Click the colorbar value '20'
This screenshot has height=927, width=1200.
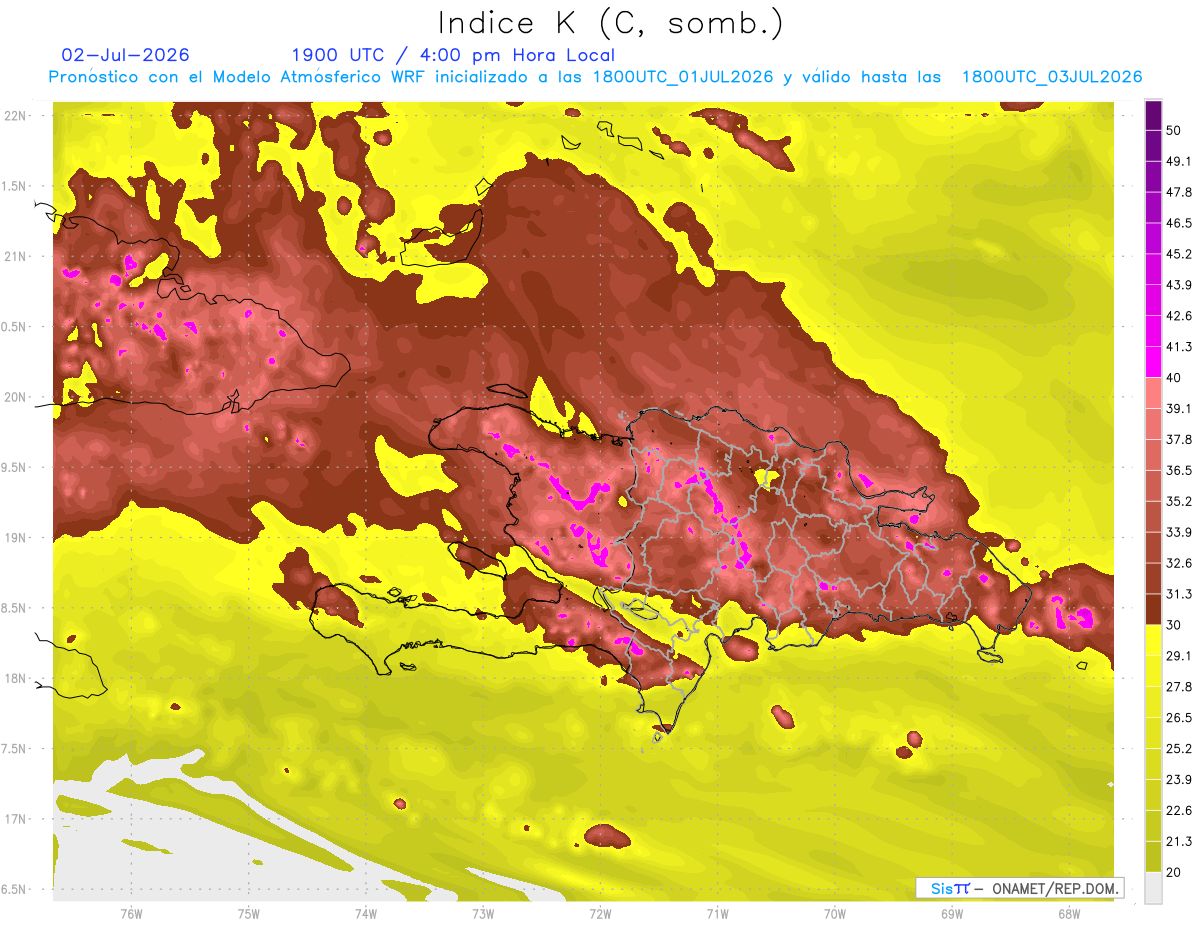(x=1175, y=872)
